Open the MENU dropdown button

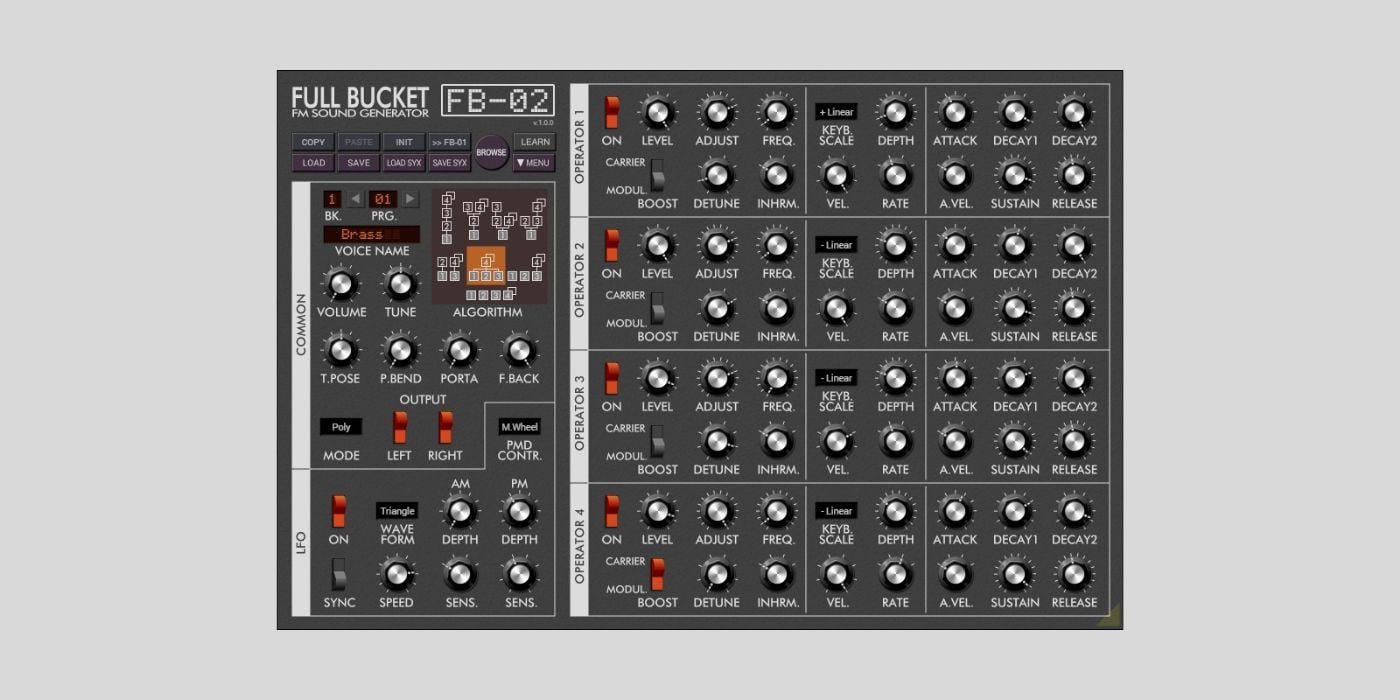[534, 163]
